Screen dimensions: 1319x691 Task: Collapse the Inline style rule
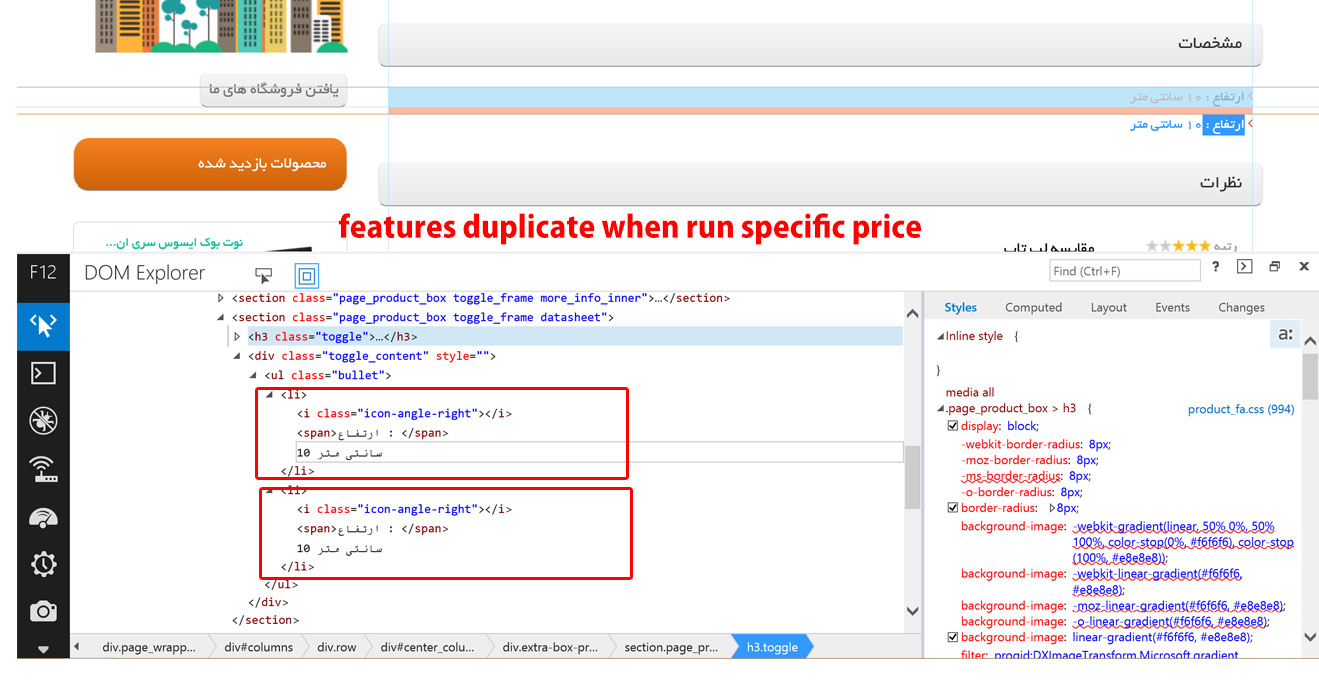pyautogui.click(x=940, y=337)
